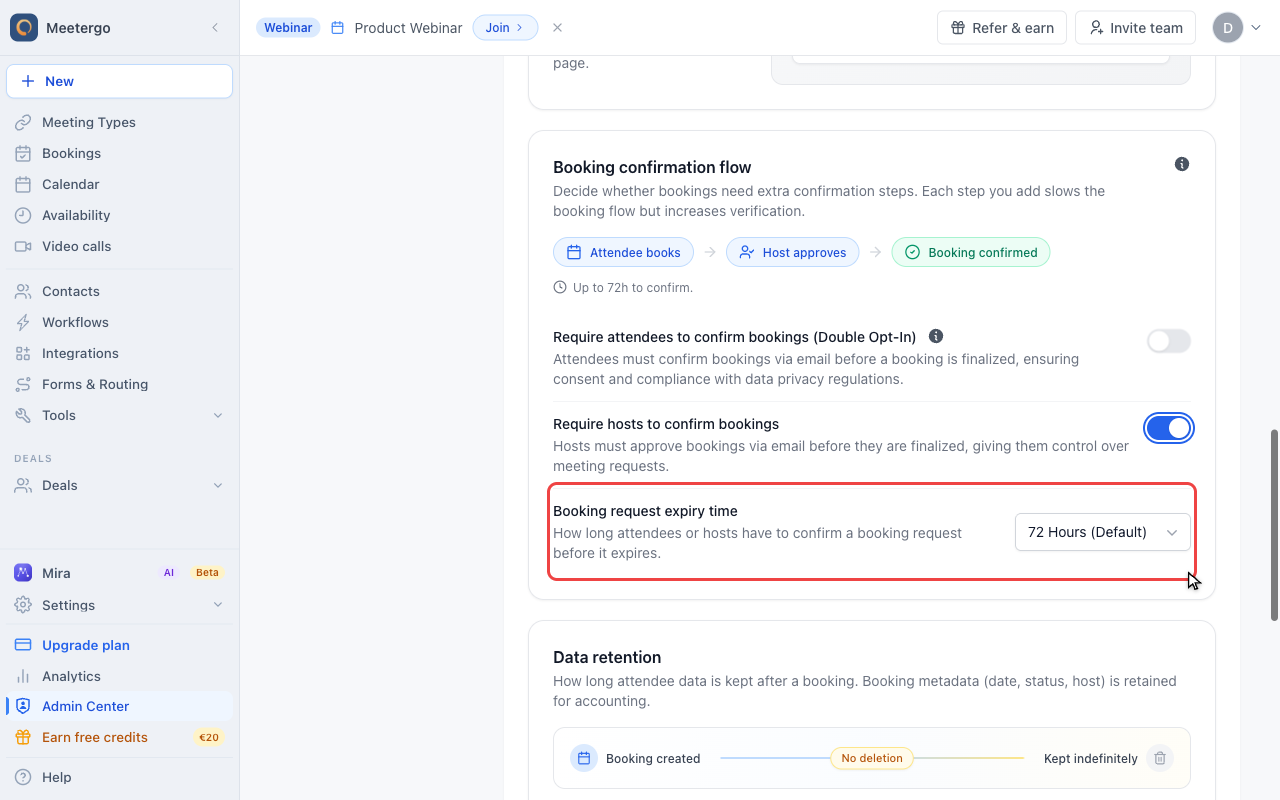Click the Booking confirmed step chip

pyautogui.click(x=971, y=252)
